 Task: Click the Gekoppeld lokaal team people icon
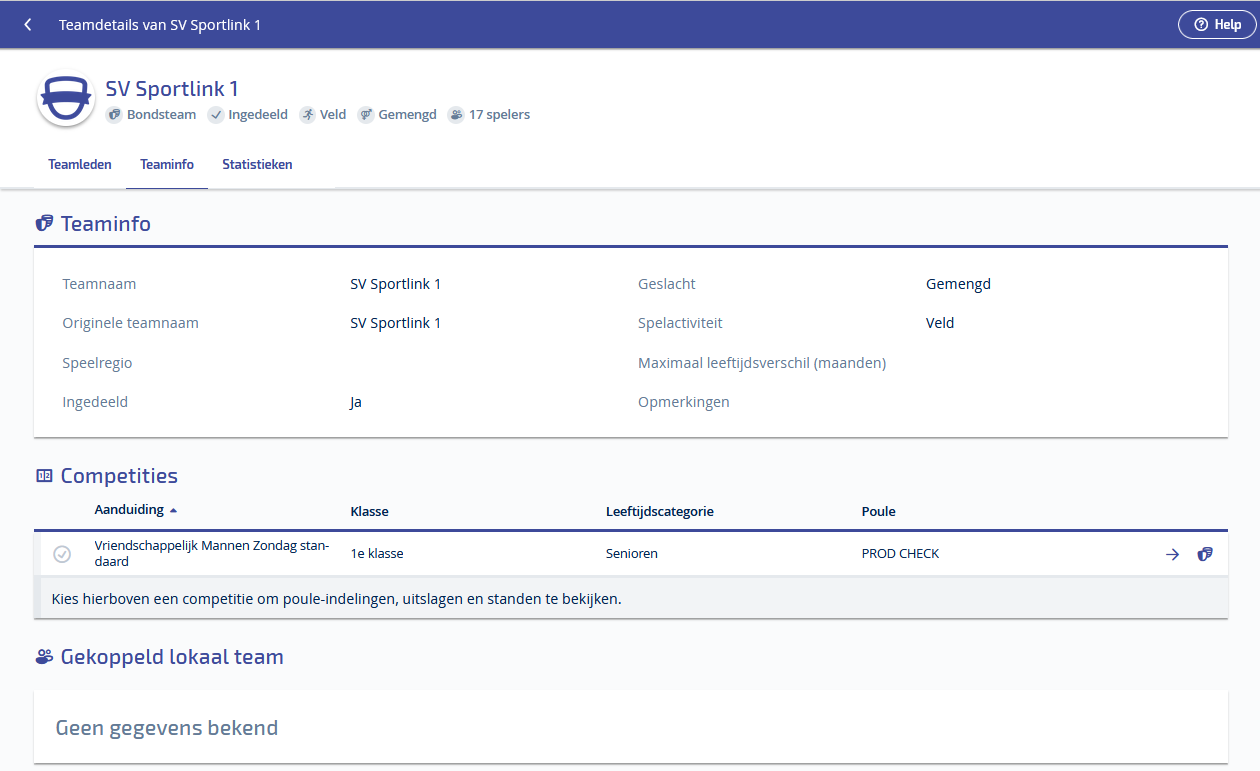point(44,657)
